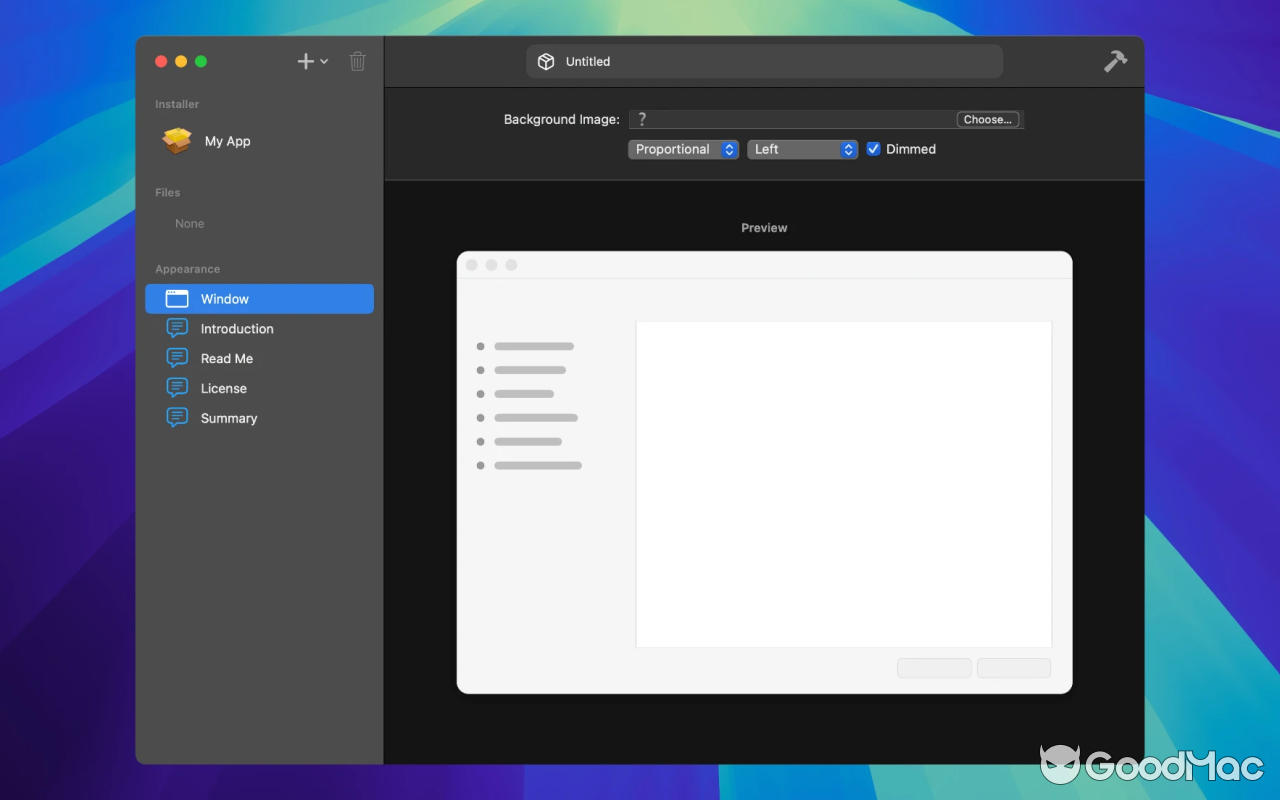Viewport: 1280px width, 800px height.
Task: Click the window icon next to Window
Action: [x=175, y=298]
